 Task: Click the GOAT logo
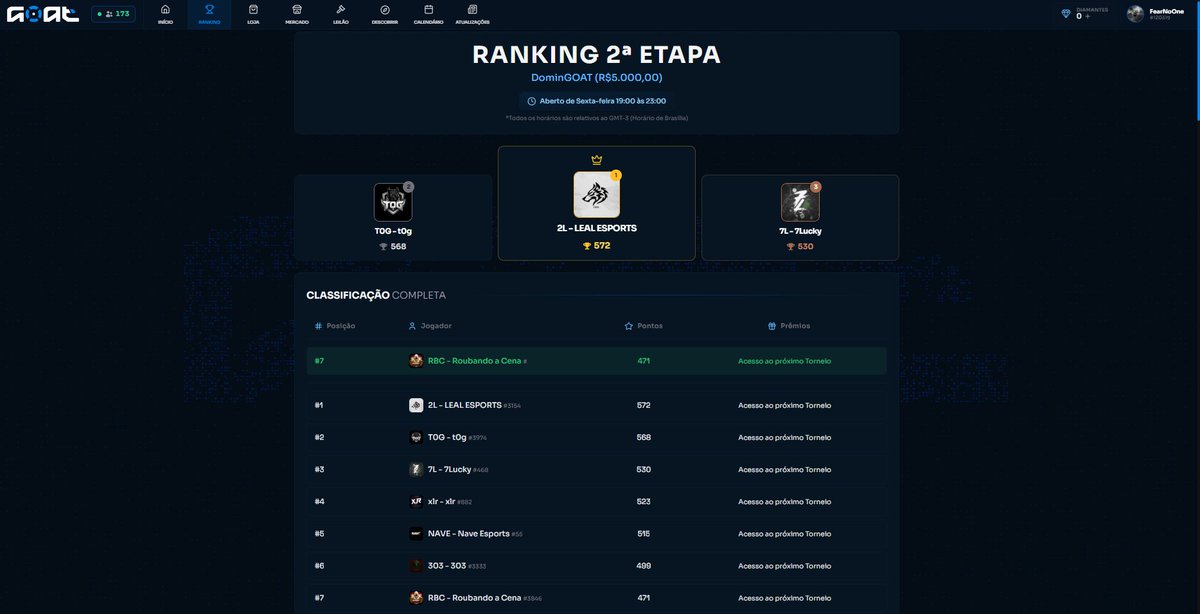[42, 14]
